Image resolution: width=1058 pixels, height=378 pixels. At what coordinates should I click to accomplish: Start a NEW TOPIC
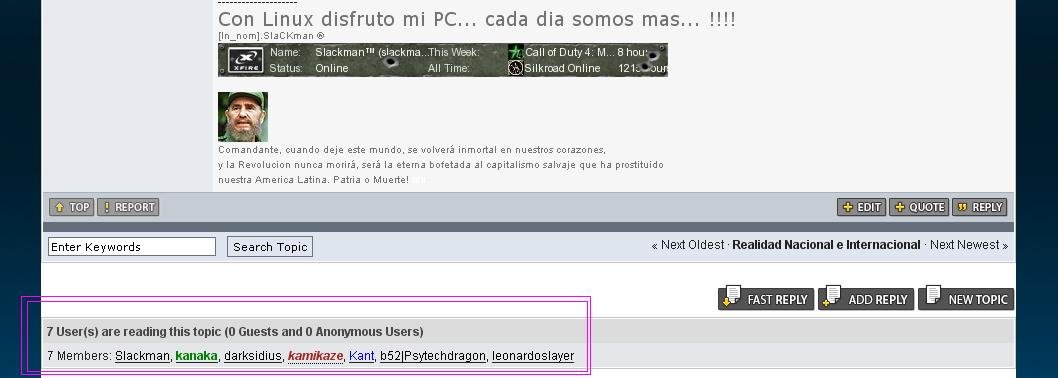(966, 298)
